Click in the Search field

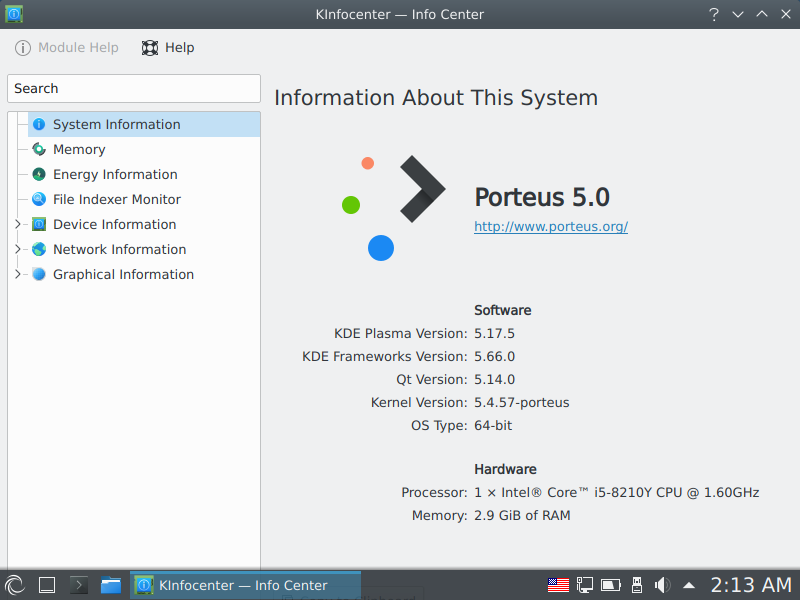tap(133, 88)
